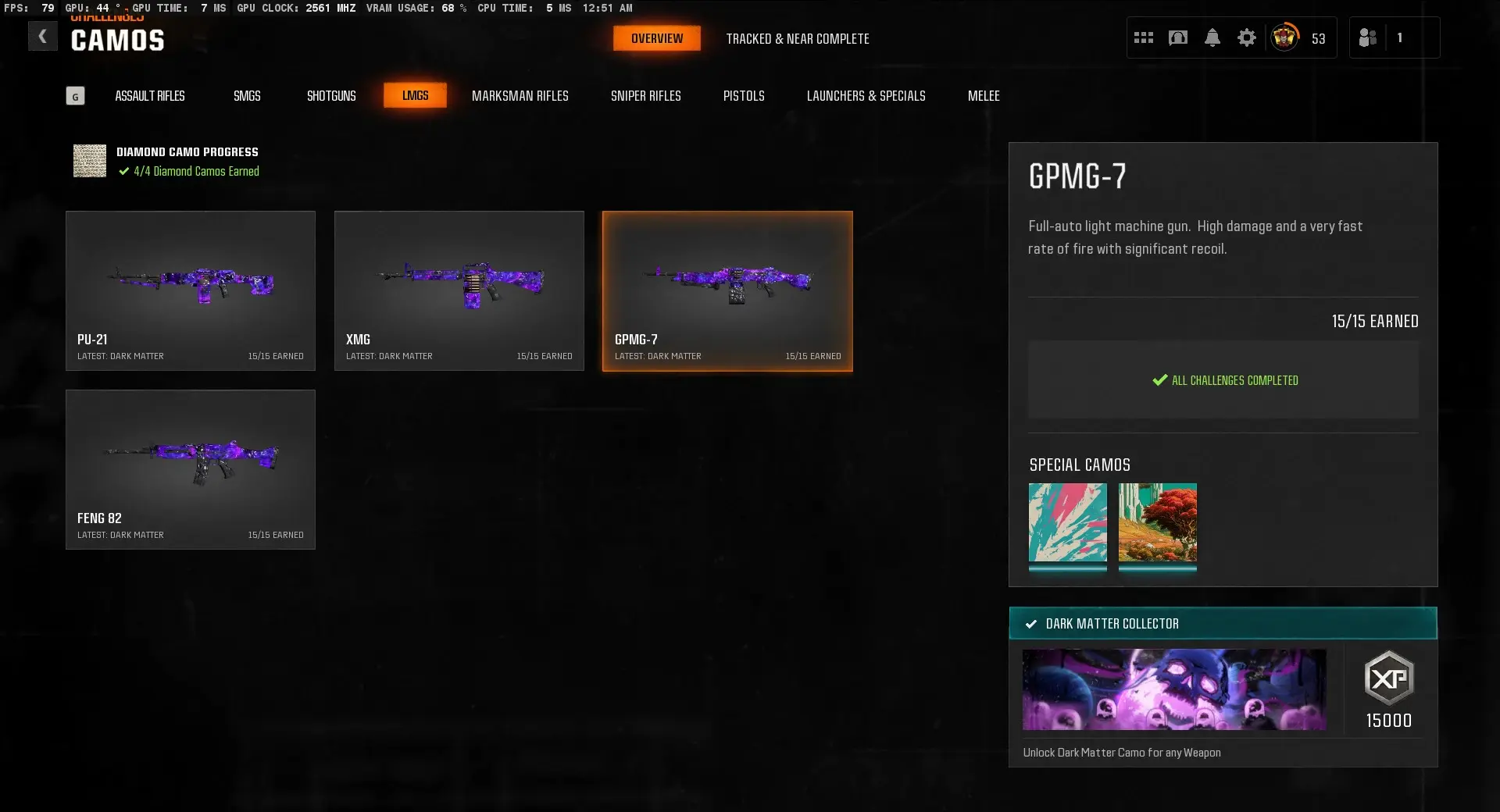Click the 4/4 Diamond Camos Earned text
The width and height of the screenshot is (1500, 812).
point(196,171)
